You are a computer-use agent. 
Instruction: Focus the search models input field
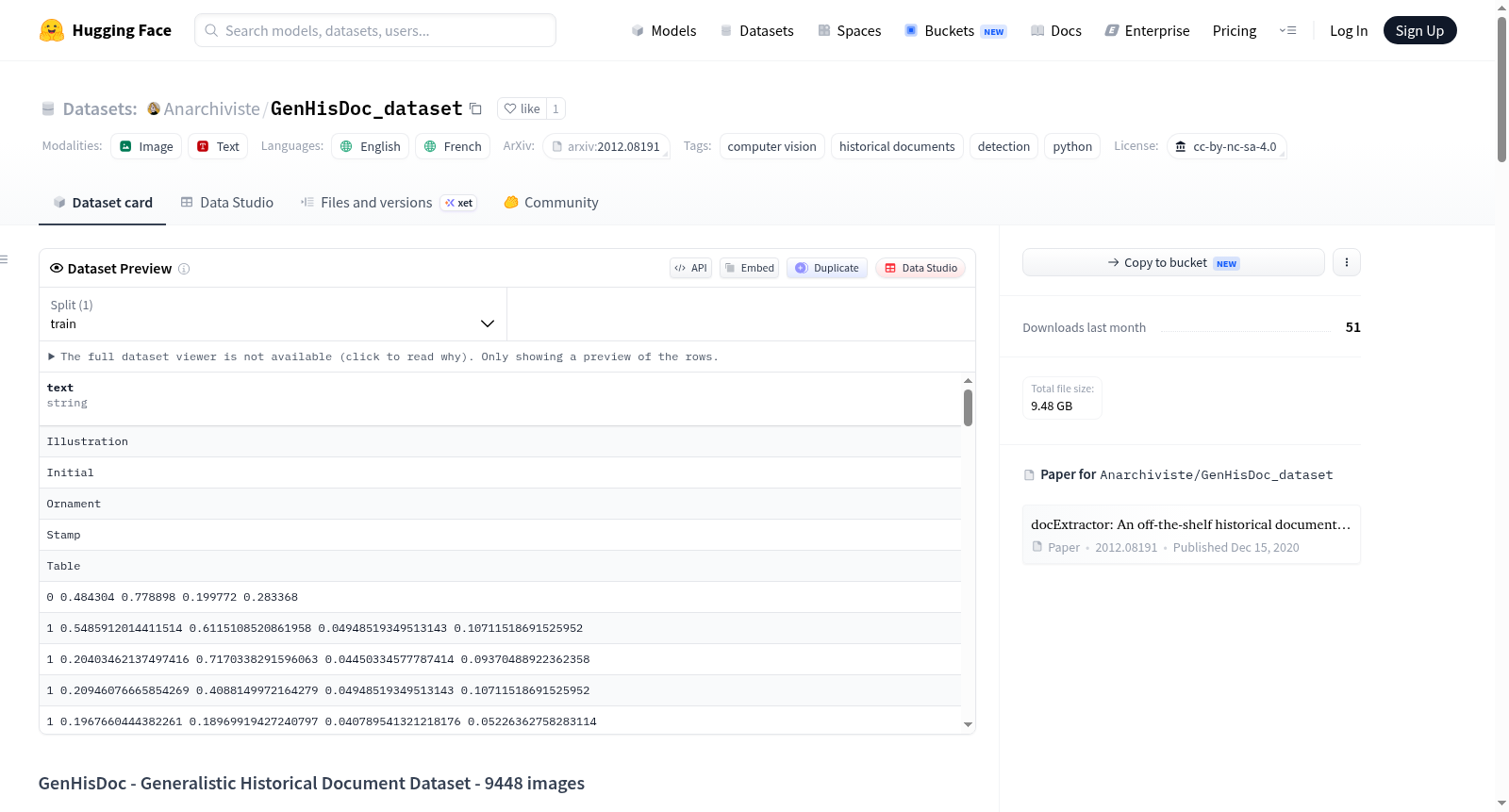click(375, 30)
